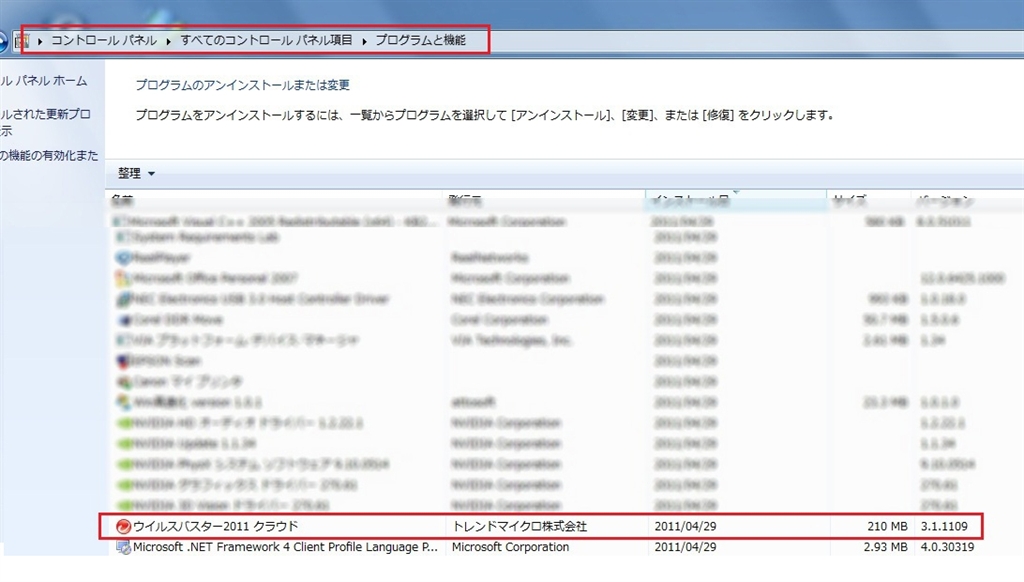This screenshot has width=1024, height=582.
Task: Click the プログラムと機能 breadcrumb segment
Action: (x=421, y=40)
